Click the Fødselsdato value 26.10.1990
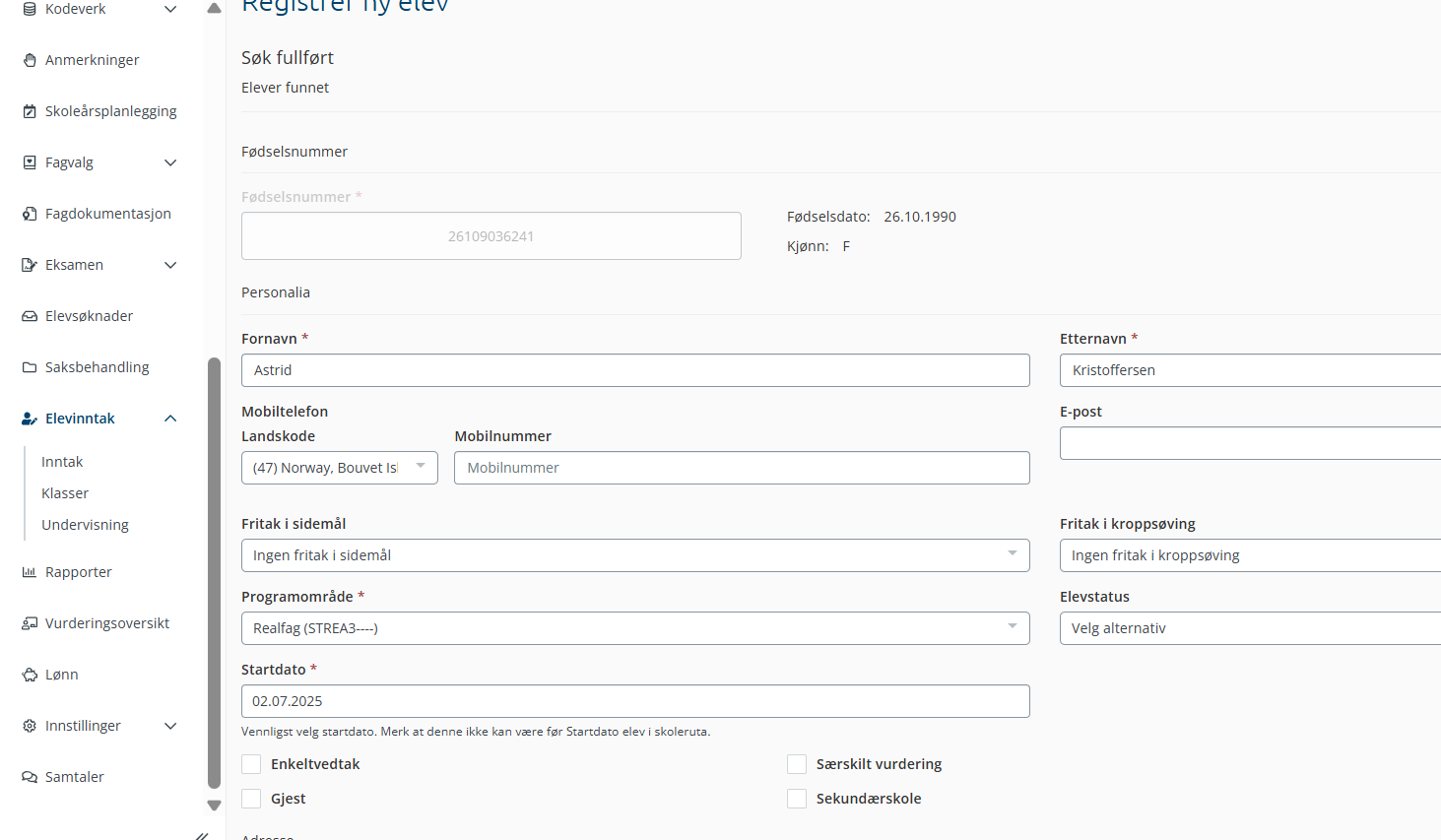 tap(920, 217)
